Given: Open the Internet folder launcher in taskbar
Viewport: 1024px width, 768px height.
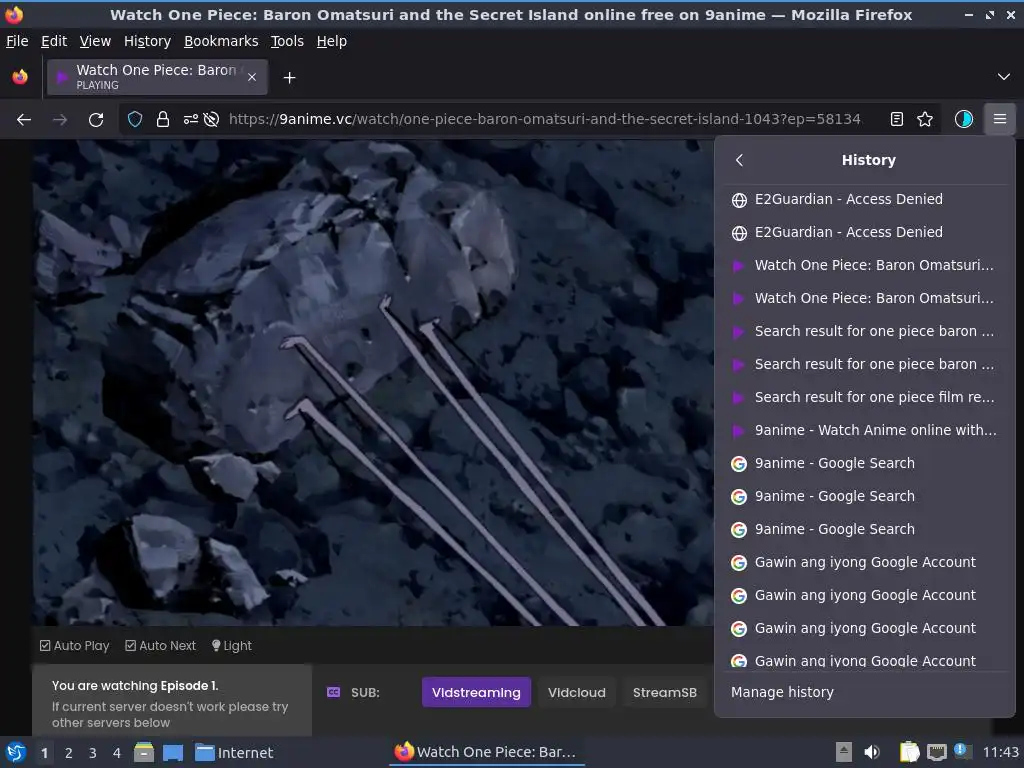Looking at the screenshot, I should [234, 753].
